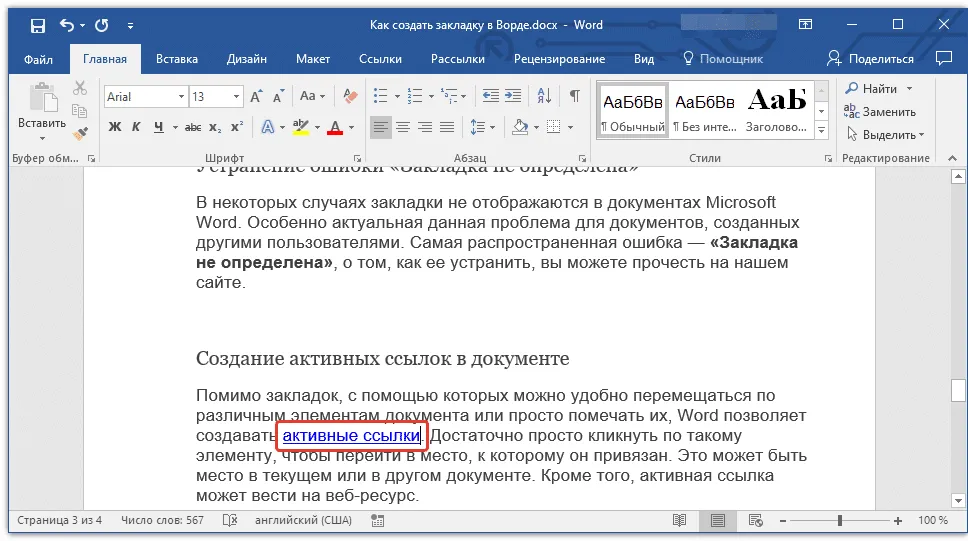Open ribbon display options
The image size is (968, 541).
point(805,25)
